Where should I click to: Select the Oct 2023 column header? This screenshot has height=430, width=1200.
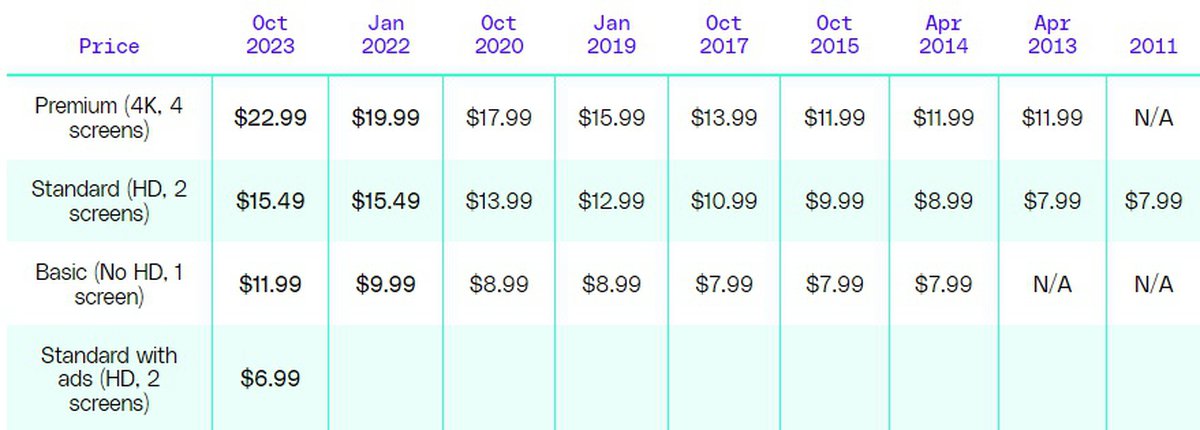point(270,35)
